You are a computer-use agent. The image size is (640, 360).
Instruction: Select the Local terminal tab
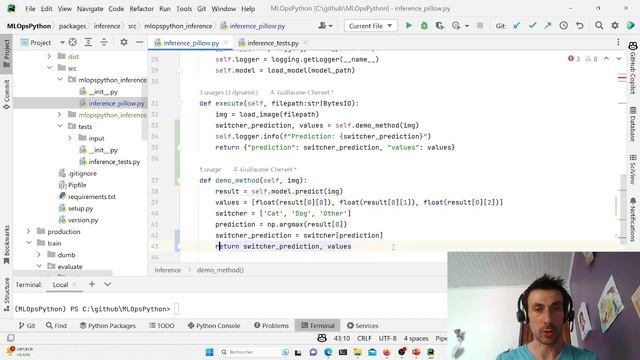pos(60,284)
